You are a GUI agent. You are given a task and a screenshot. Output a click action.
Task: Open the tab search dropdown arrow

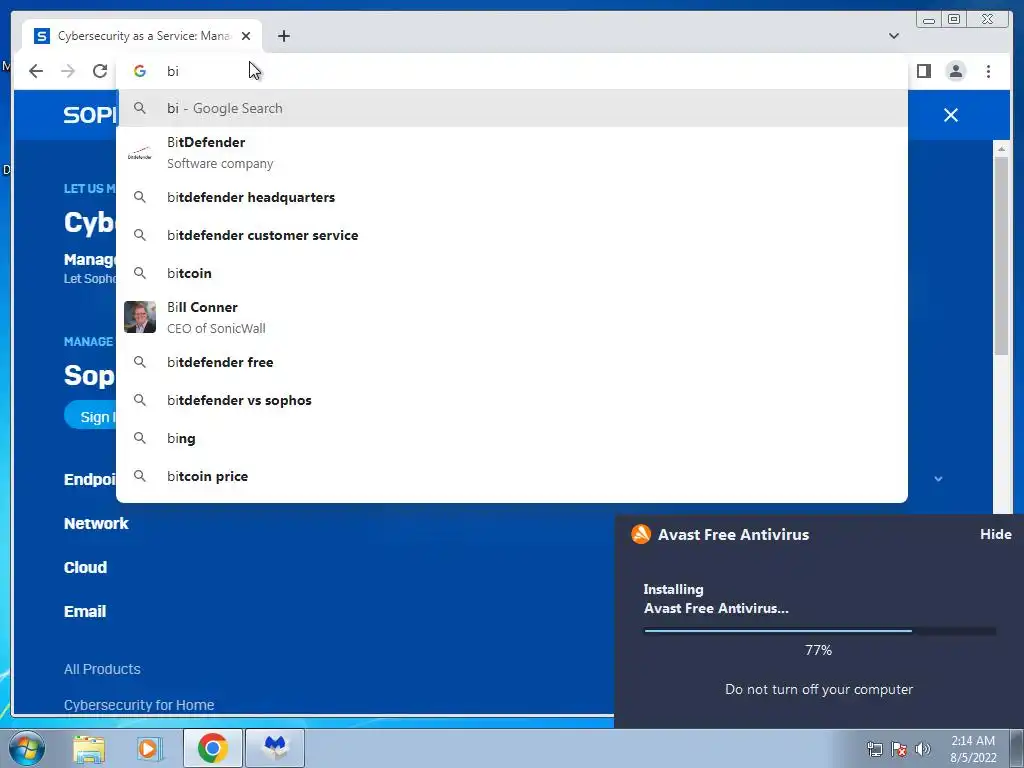(894, 36)
